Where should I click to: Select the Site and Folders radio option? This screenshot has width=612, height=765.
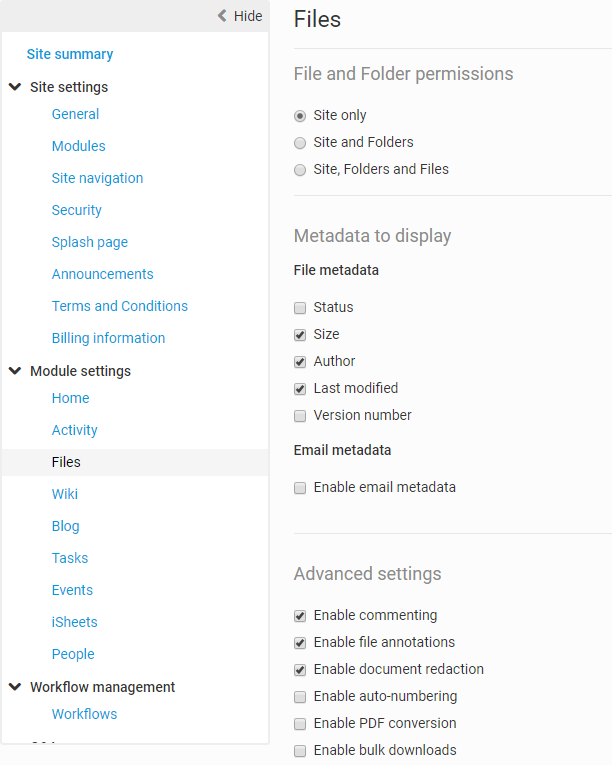(x=300, y=143)
